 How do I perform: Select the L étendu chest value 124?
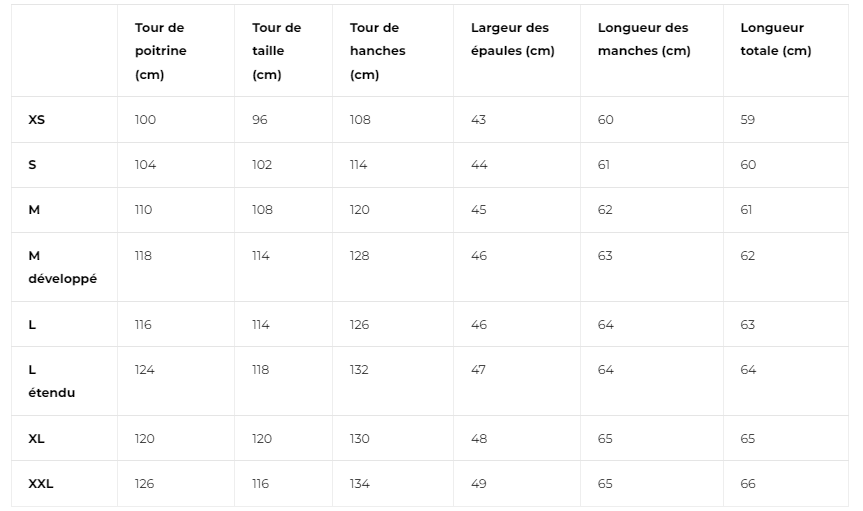point(145,369)
